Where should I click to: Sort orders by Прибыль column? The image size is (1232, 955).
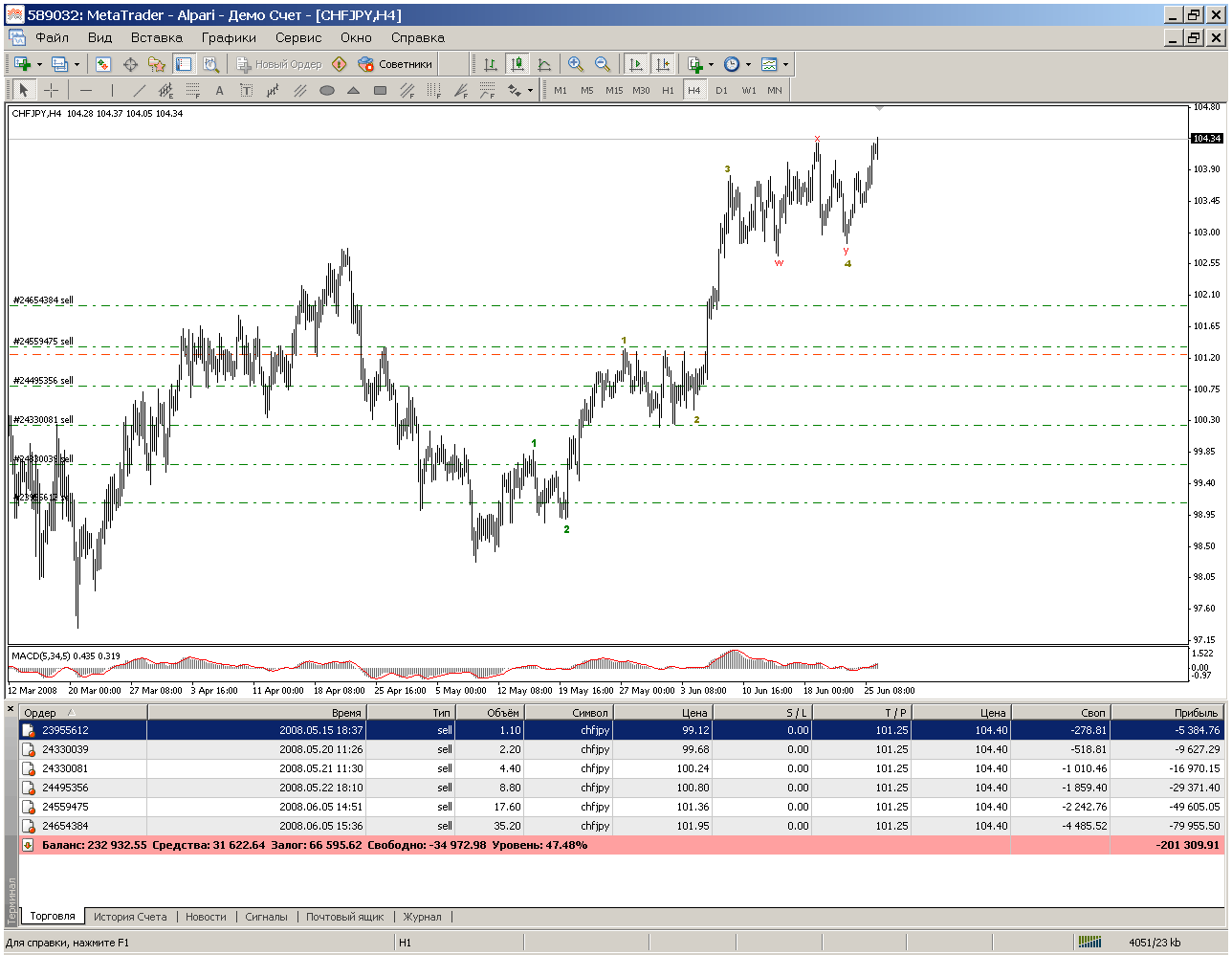[x=1166, y=712]
